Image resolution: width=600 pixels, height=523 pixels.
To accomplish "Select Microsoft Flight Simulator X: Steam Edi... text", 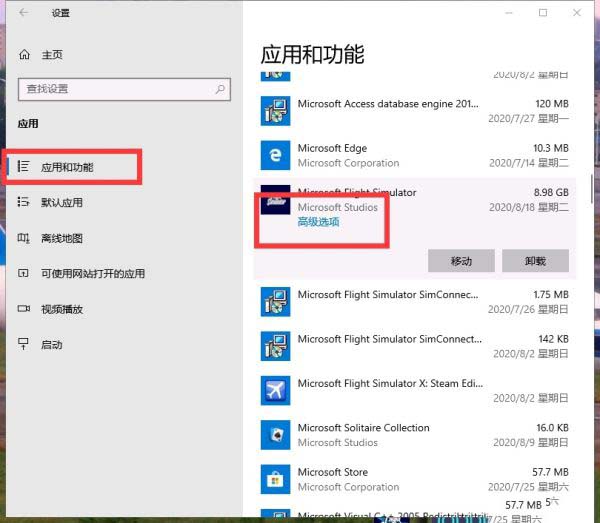I will pos(390,383).
